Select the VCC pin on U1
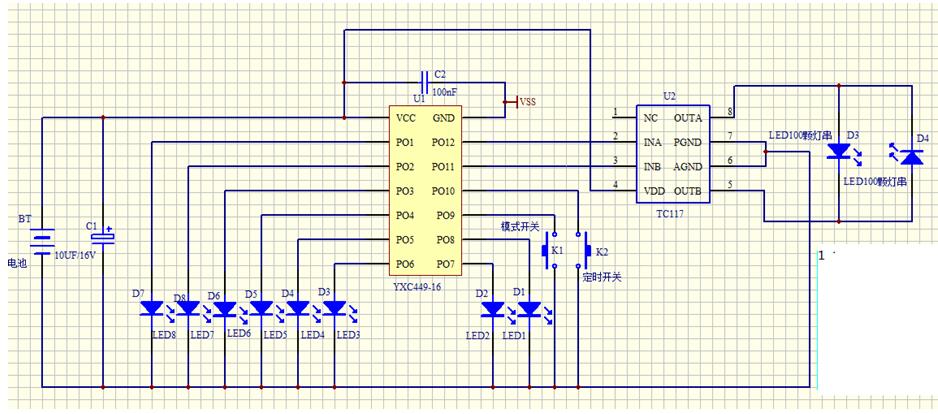Screen dimensions: 938x414 405,118
